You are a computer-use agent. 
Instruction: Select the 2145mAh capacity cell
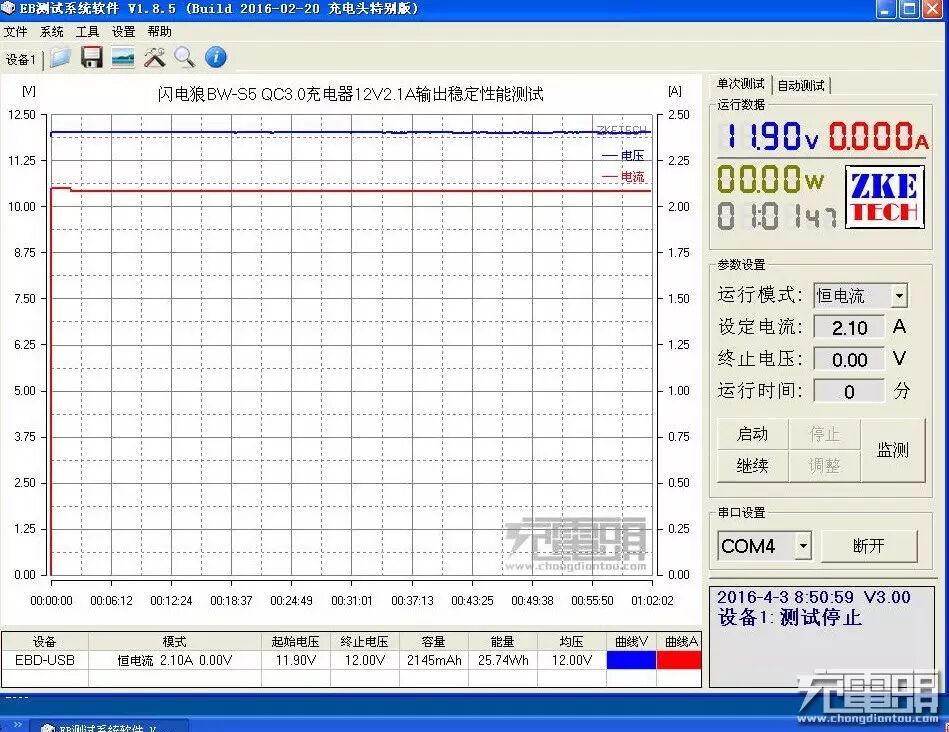click(x=434, y=660)
